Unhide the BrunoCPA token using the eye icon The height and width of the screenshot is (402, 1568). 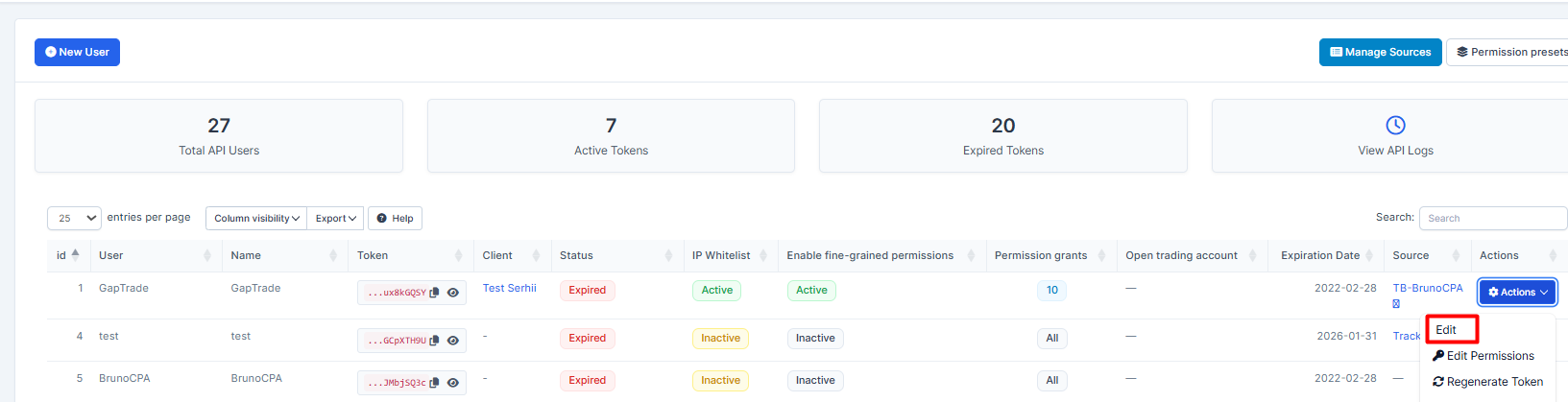pyautogui.click(x=453, y=383)
